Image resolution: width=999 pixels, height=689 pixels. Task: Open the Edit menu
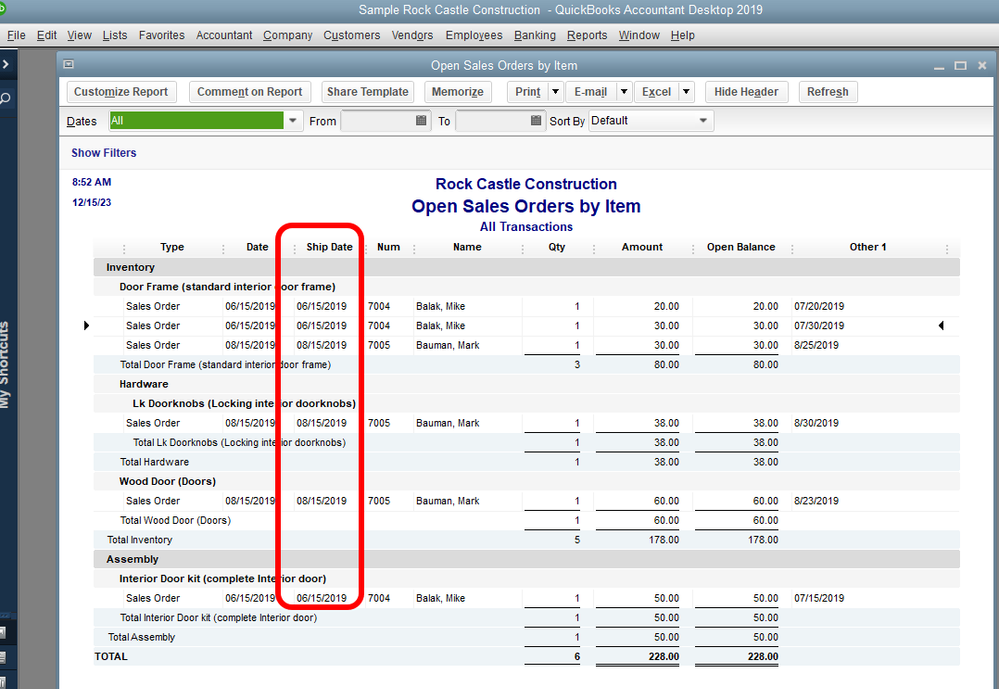tap(47, 35)
